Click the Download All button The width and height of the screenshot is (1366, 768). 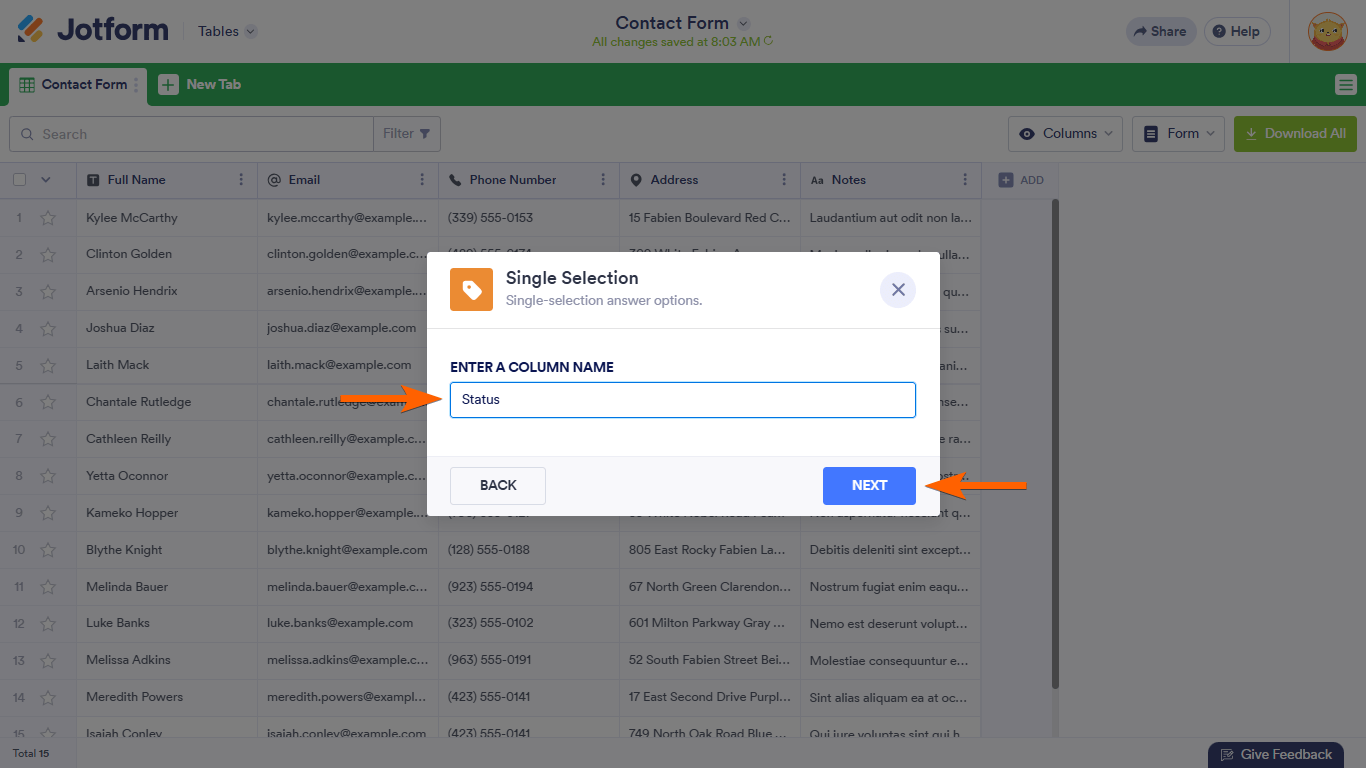tap(1295, 134)
